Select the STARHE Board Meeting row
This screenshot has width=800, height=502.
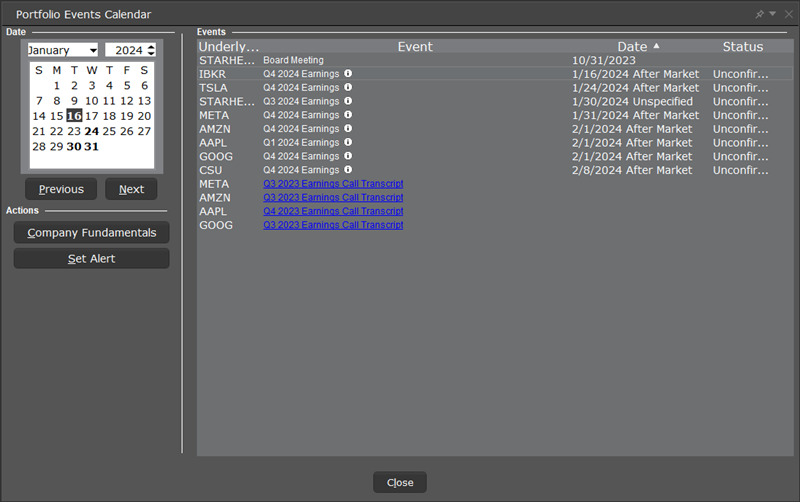[495, 60]
